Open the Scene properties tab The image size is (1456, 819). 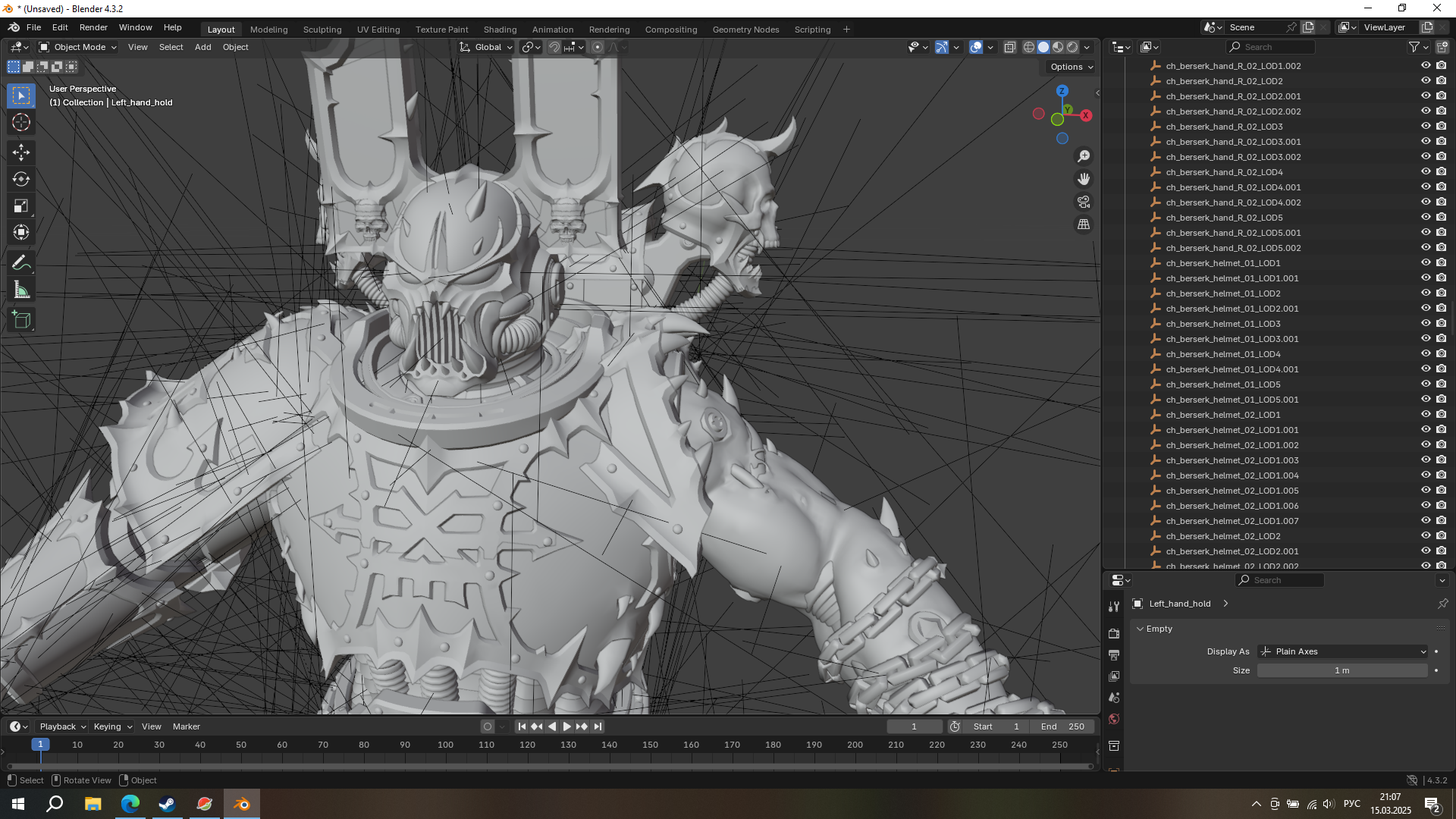pyautogui.click(x=1114, y=697)
